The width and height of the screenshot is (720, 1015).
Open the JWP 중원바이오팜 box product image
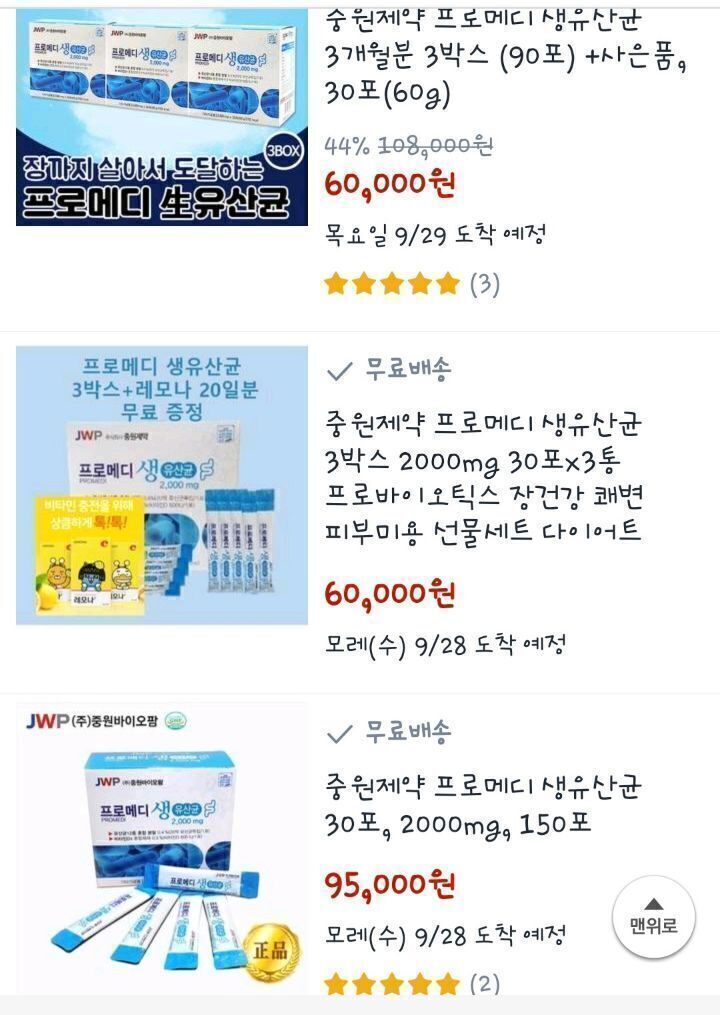pos(162,849)
